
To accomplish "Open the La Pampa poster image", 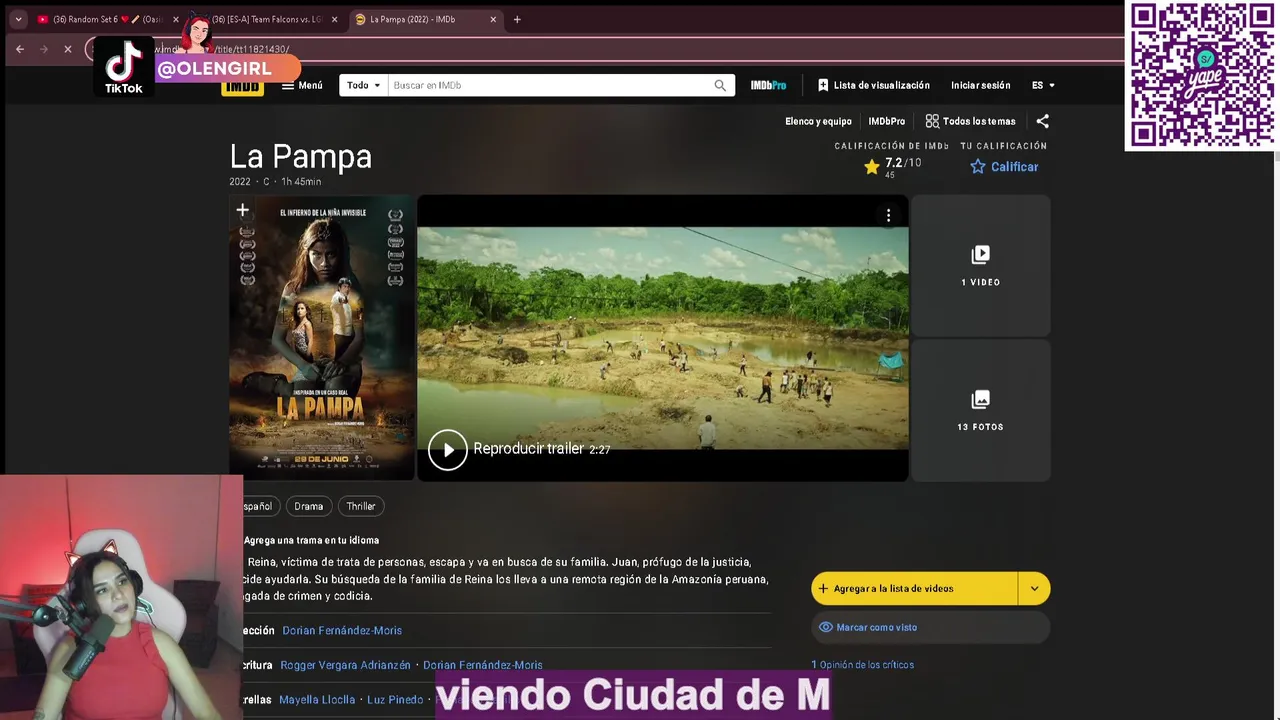I will 322,340.
